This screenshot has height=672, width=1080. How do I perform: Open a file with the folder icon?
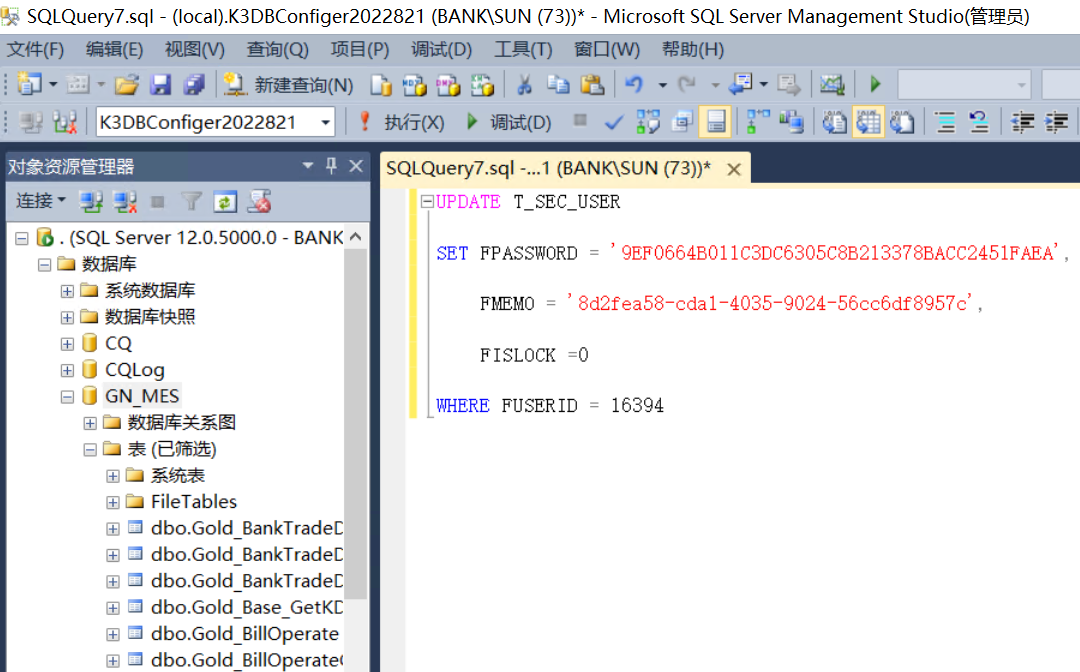click(x=127, y=84)
